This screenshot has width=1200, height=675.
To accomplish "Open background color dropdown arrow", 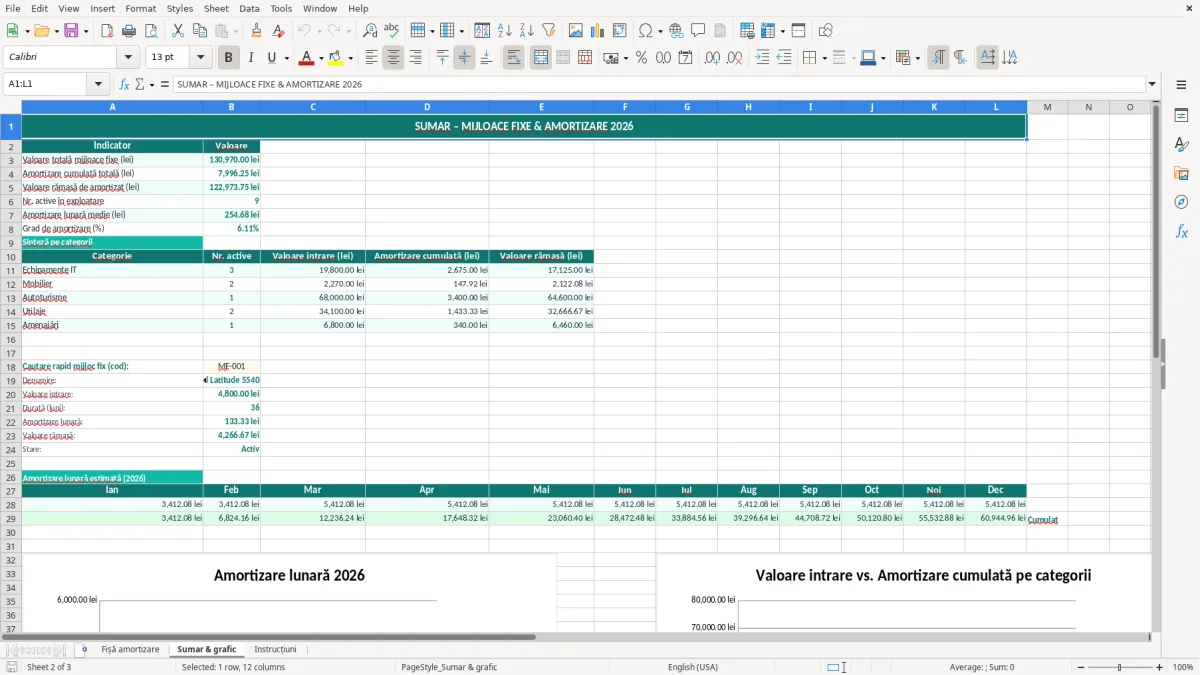I will (x=350, y=58).
